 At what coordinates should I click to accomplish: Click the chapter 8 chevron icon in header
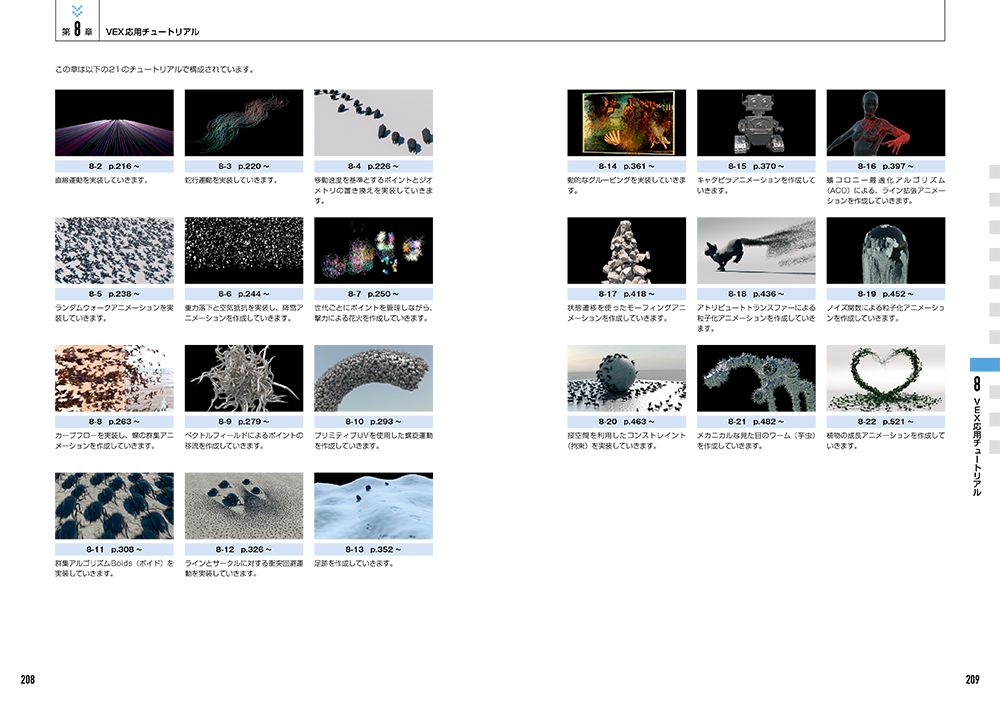(77, 11)
